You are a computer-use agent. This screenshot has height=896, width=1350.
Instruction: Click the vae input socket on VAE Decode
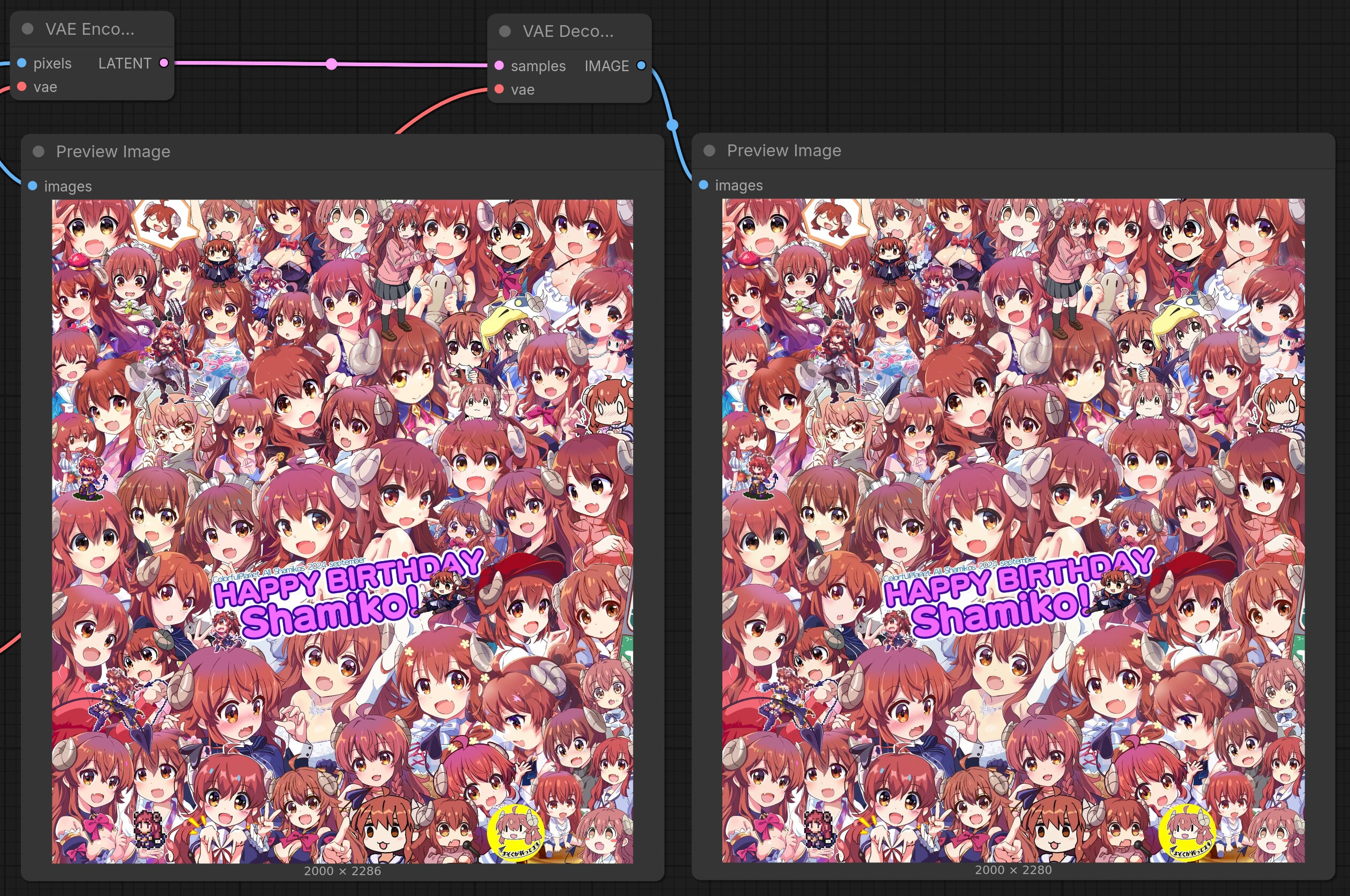(499, 89)
